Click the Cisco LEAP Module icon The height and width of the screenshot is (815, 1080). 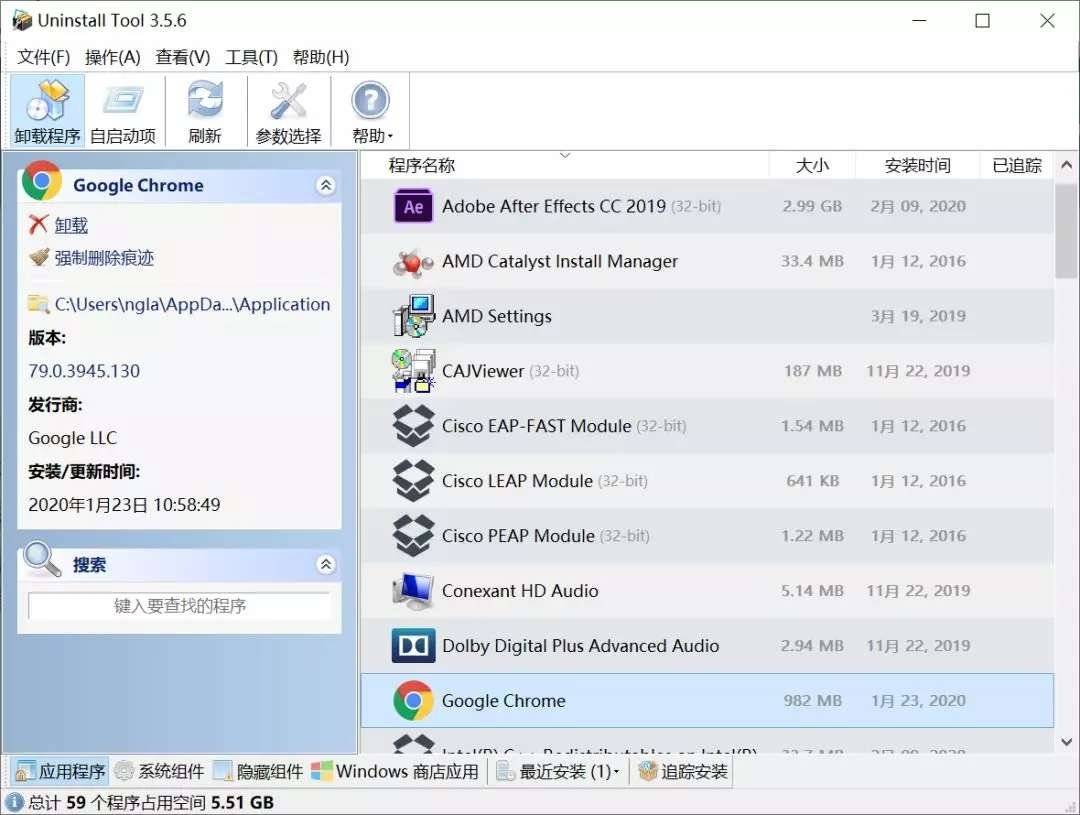pyautogui.click(x=413, y=481)
